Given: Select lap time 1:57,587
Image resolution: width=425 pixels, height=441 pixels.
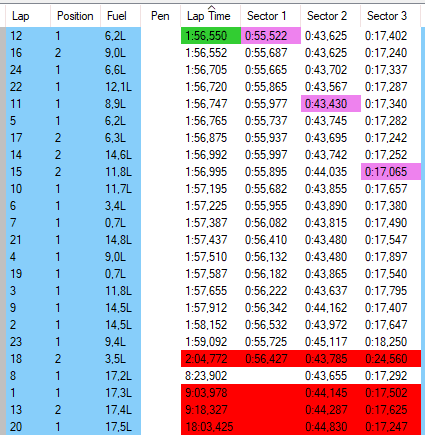Looking at the screenshot, I should 206,274.
